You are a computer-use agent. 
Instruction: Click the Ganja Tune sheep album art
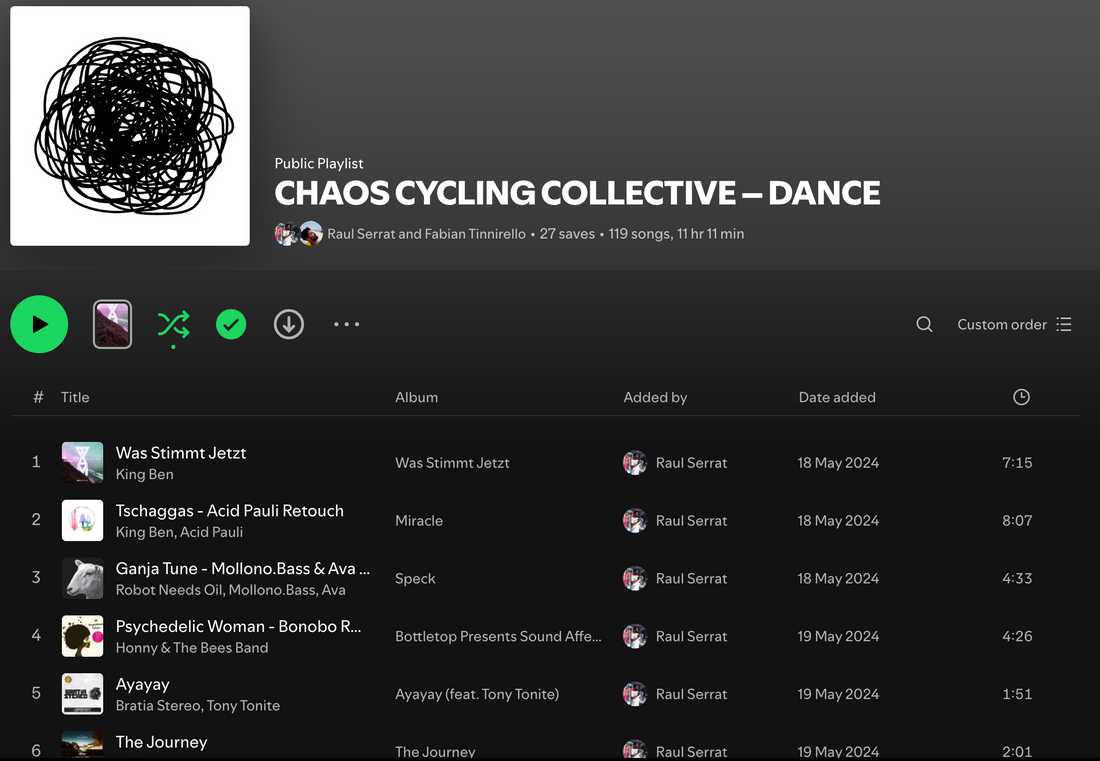click(82, 578)
